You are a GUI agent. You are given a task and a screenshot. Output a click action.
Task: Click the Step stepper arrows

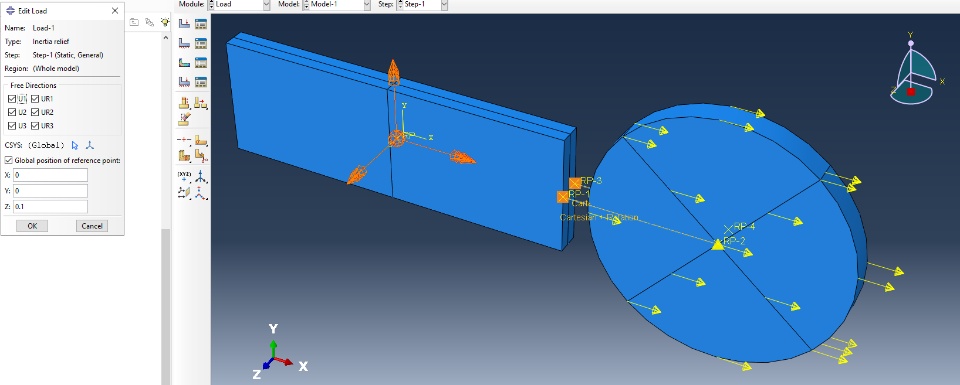click(400, 4)
